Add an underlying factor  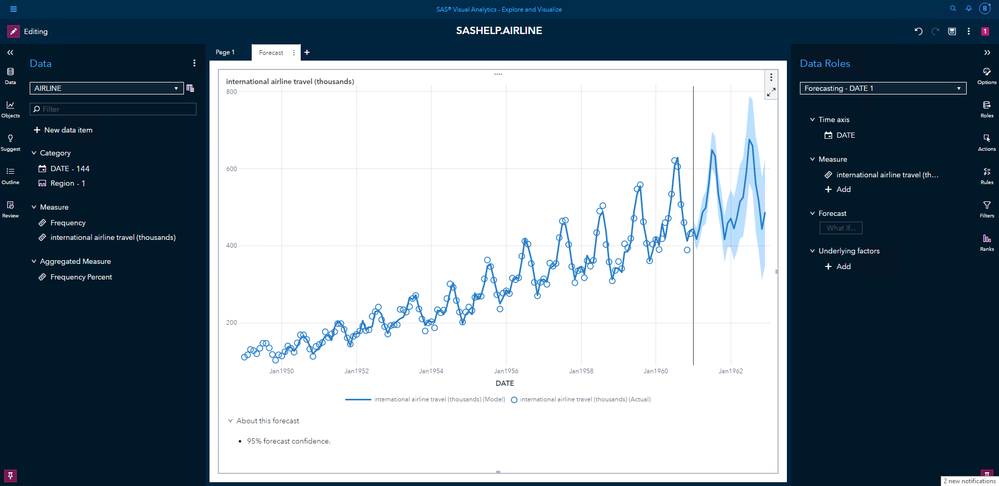coord(838,266)
